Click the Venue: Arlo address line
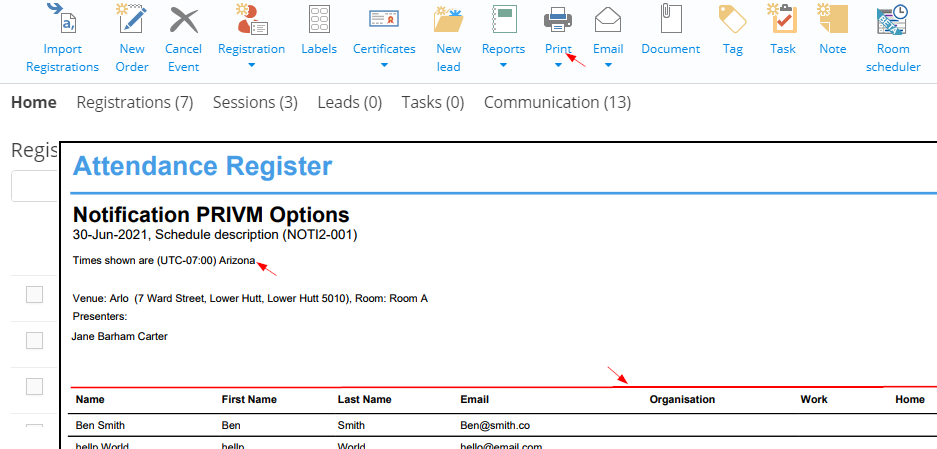The width and height of the screenshot is (937, 449). click(x=250, y=298)
